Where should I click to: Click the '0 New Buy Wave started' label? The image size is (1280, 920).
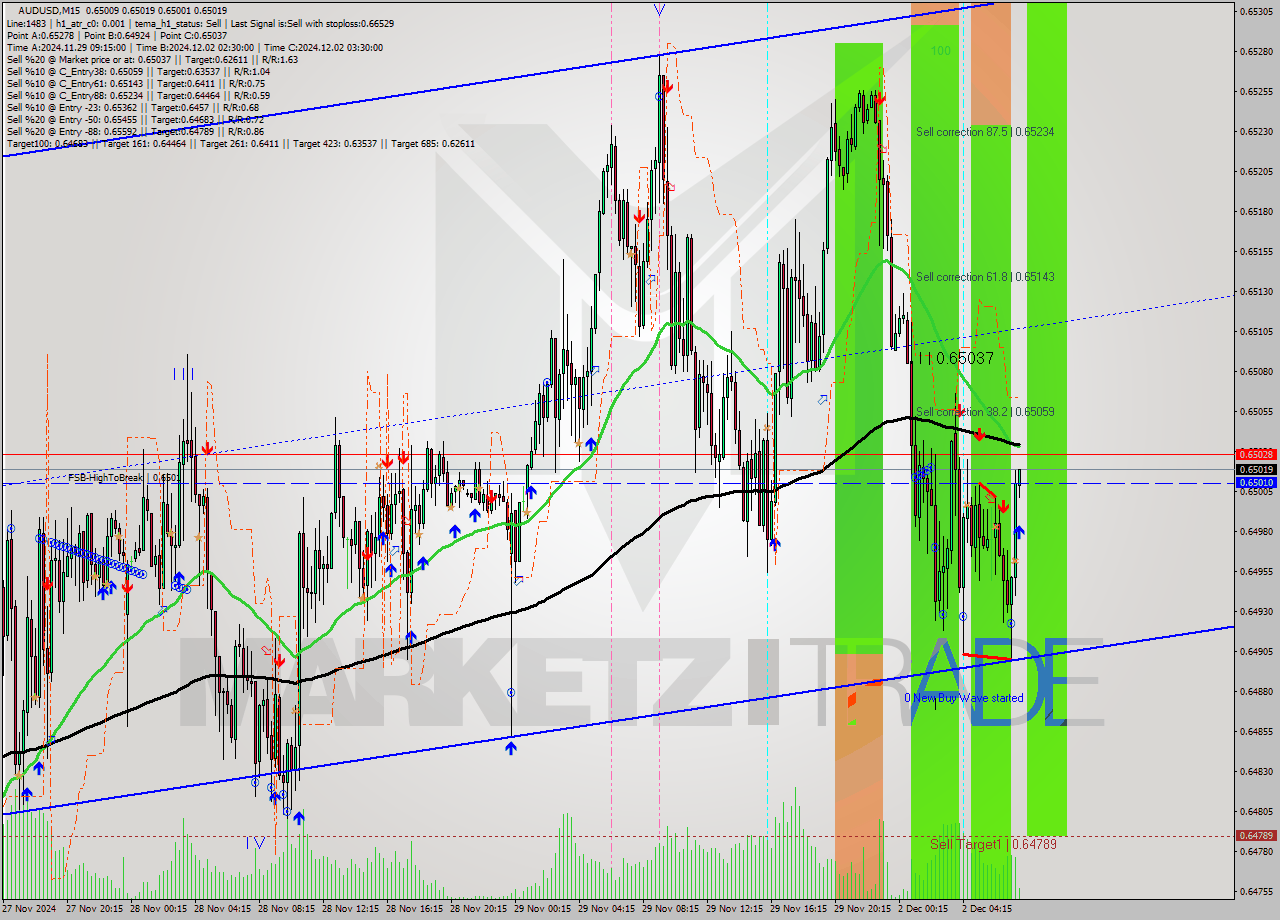[964, 698]
